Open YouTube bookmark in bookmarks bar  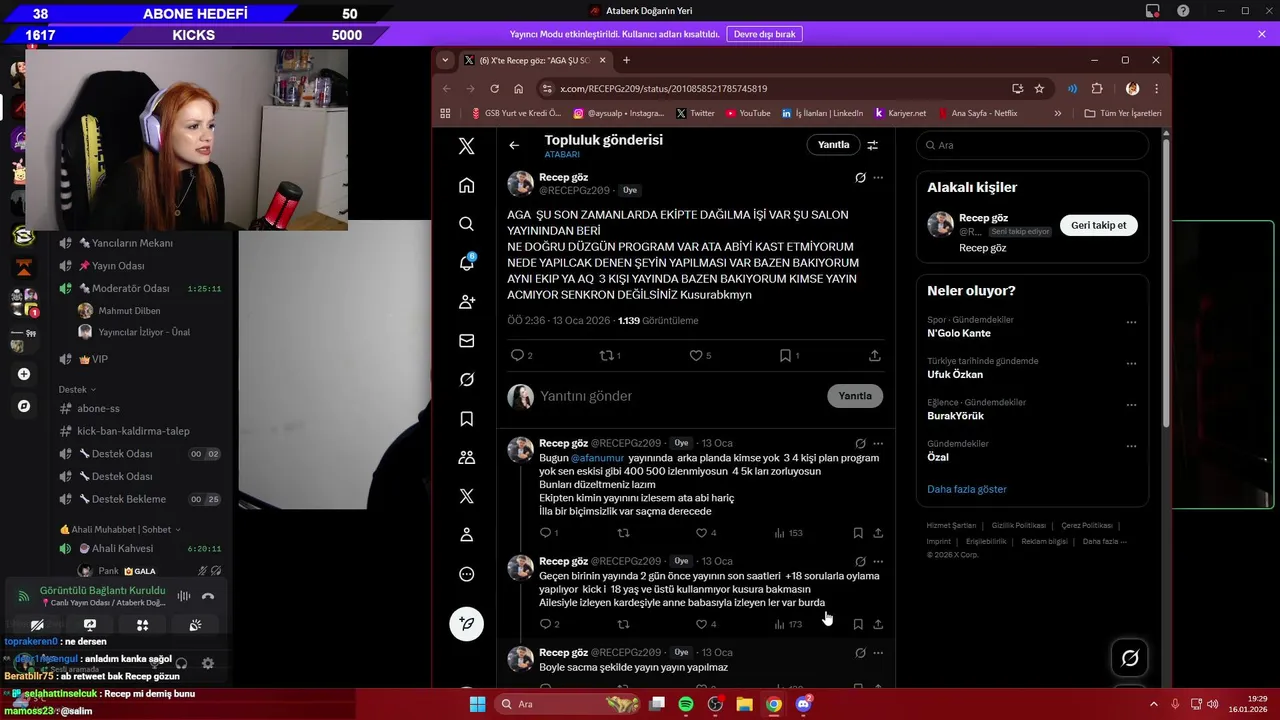click(x=748, y=113)
